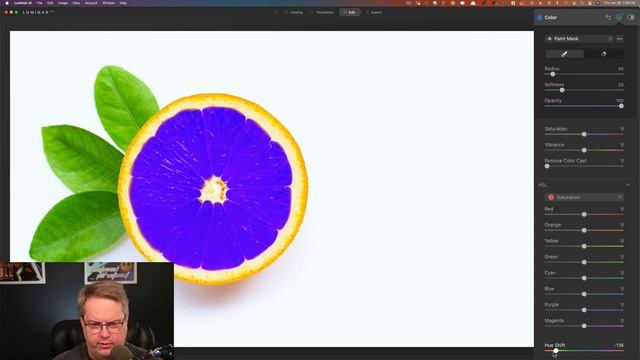The height and width of the screenshot is (360, 640).
Task: Select the paint brush mask tool
Action: point(564,54)
